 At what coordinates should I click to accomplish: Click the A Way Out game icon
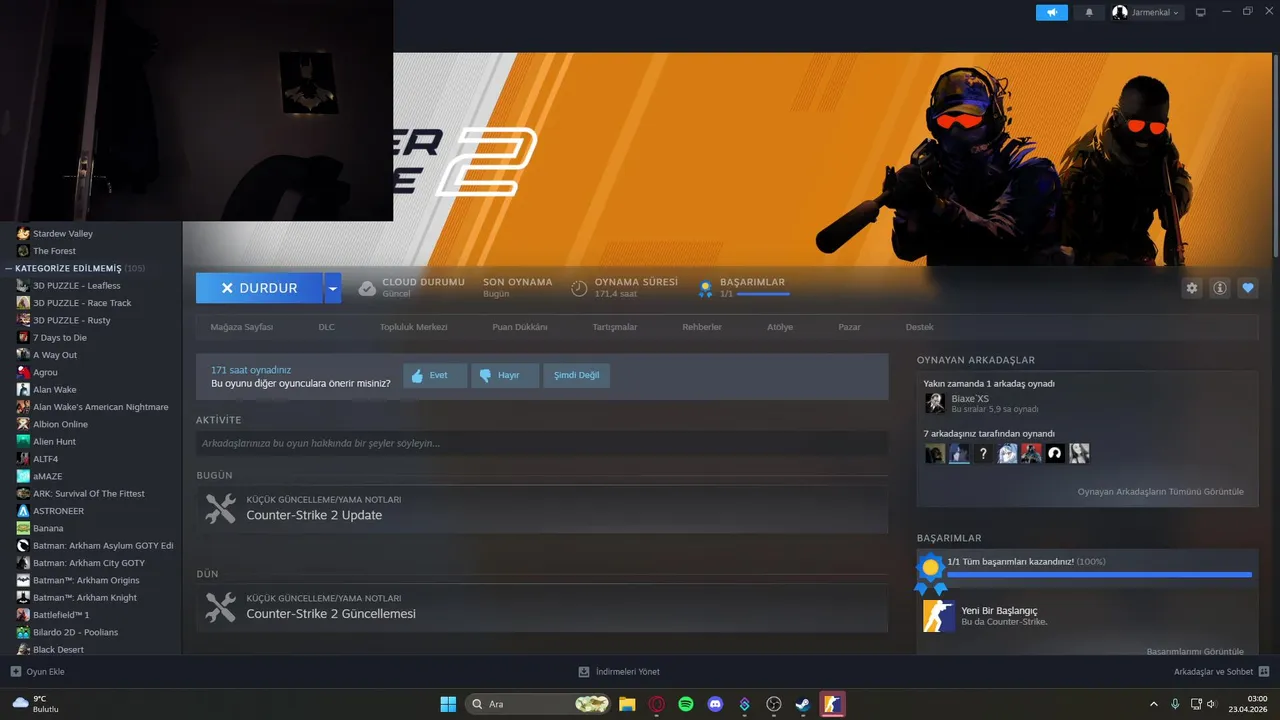[23, 355]
